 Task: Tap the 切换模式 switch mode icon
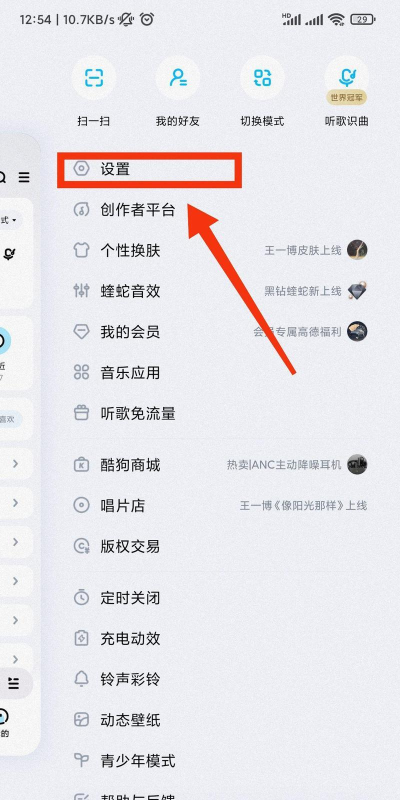(x=262, y=78)
